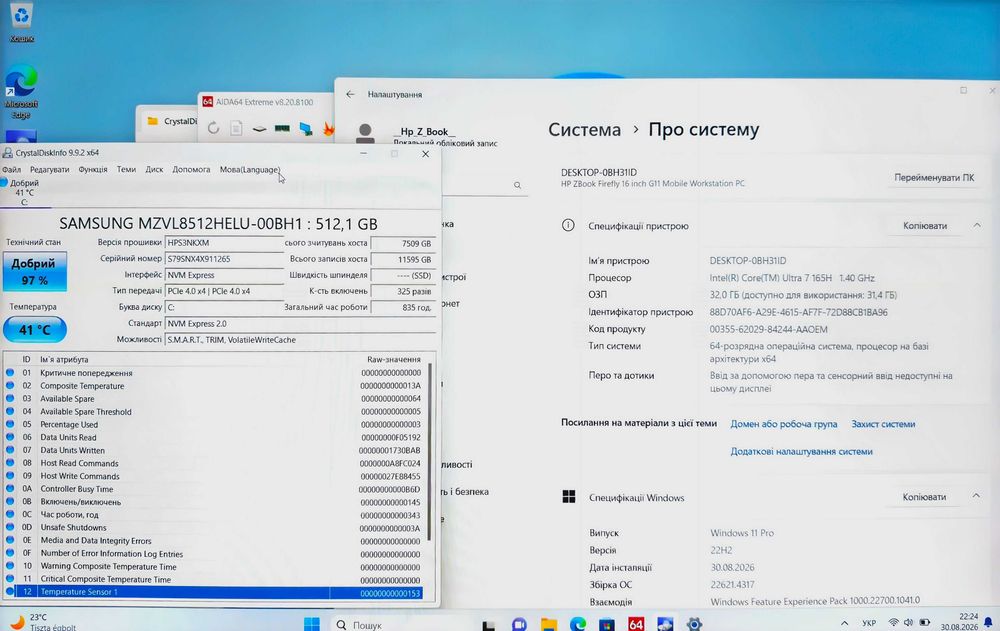Click the УКР language indicator

tap(869, 623)
